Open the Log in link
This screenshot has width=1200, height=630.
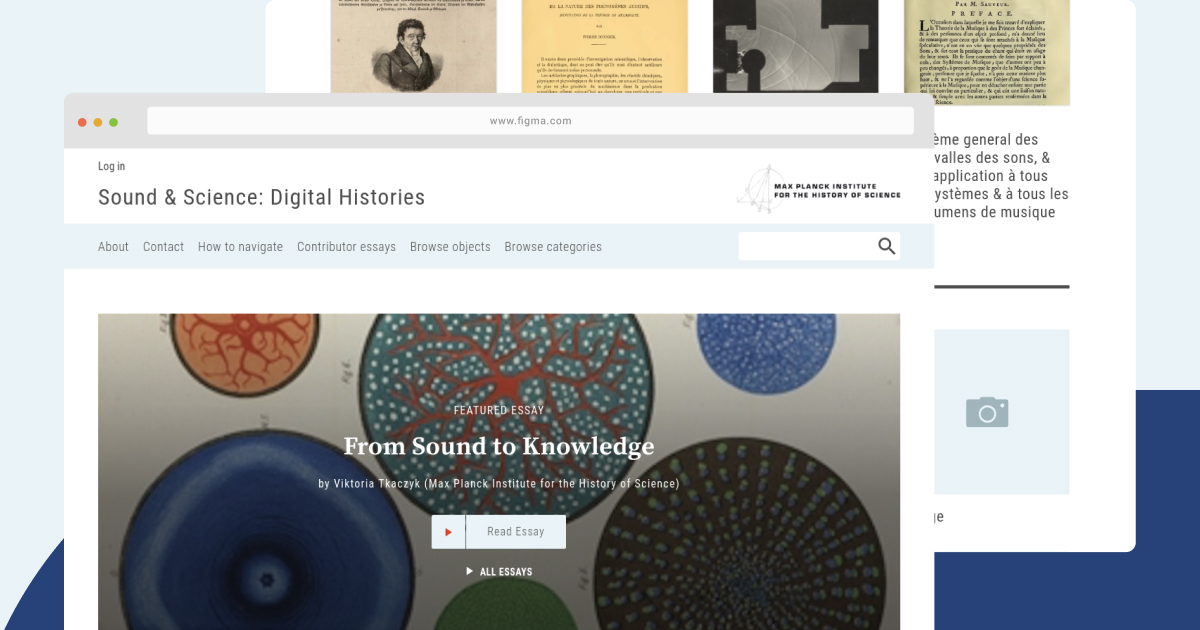click(x=112, y=166)
